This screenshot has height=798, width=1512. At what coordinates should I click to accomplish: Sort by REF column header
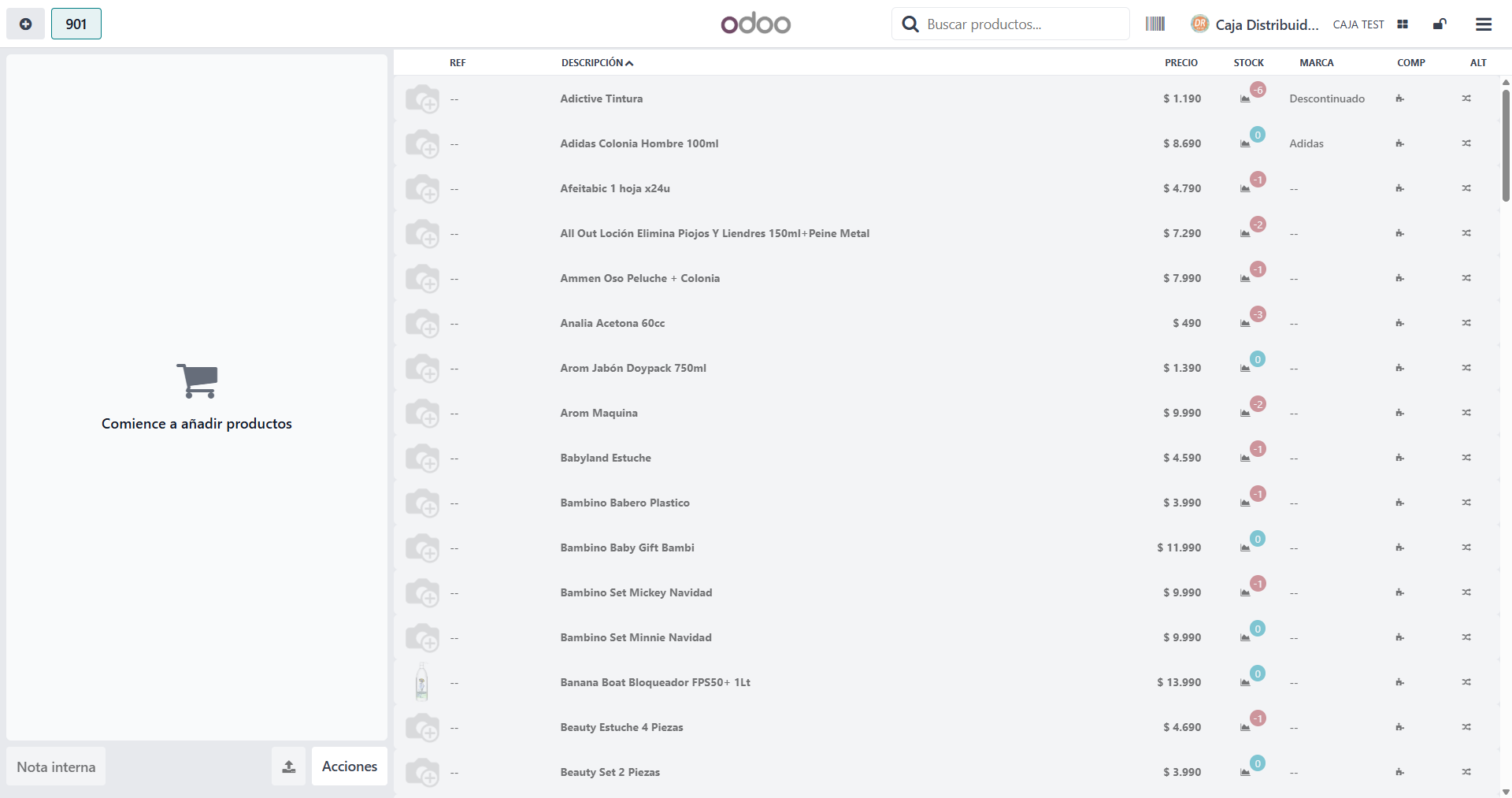[458, 63]
